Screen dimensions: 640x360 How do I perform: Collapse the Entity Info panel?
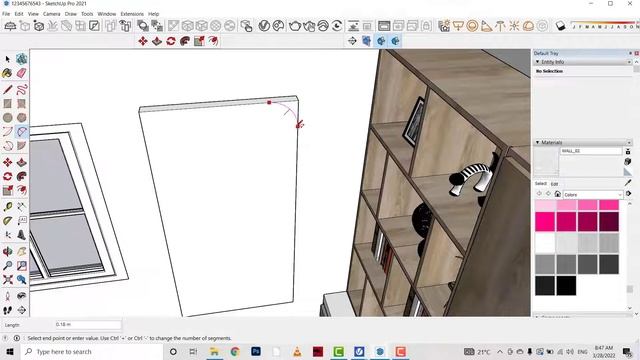point(538,62)
